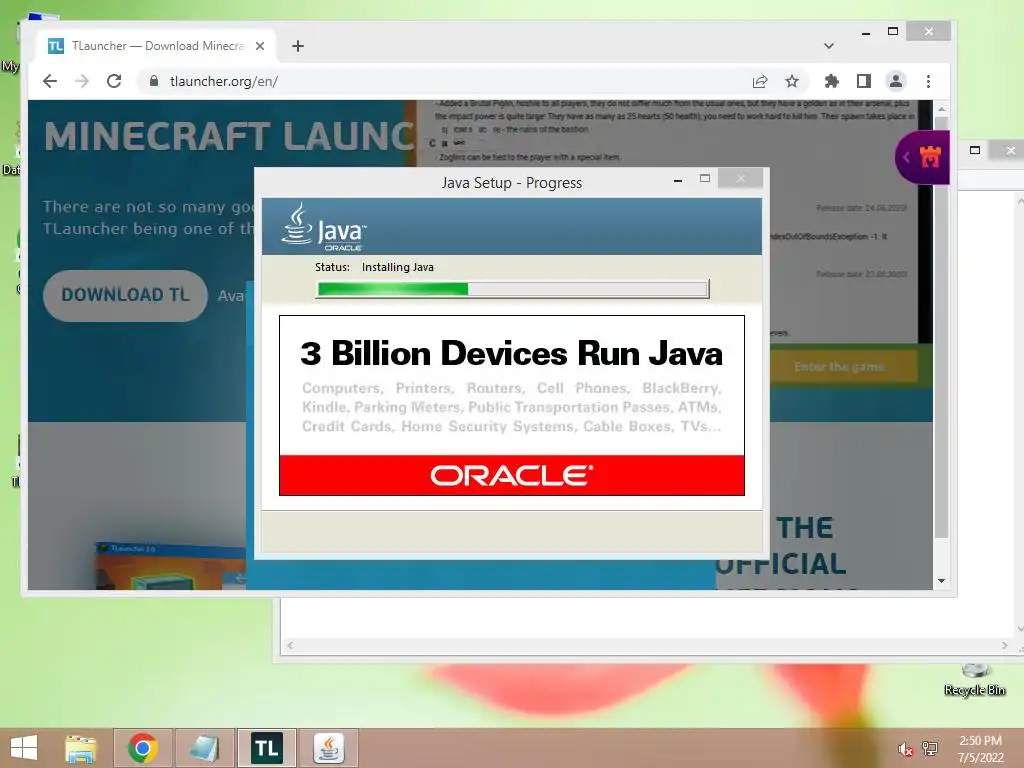Minimize the Chrome window

866,32
